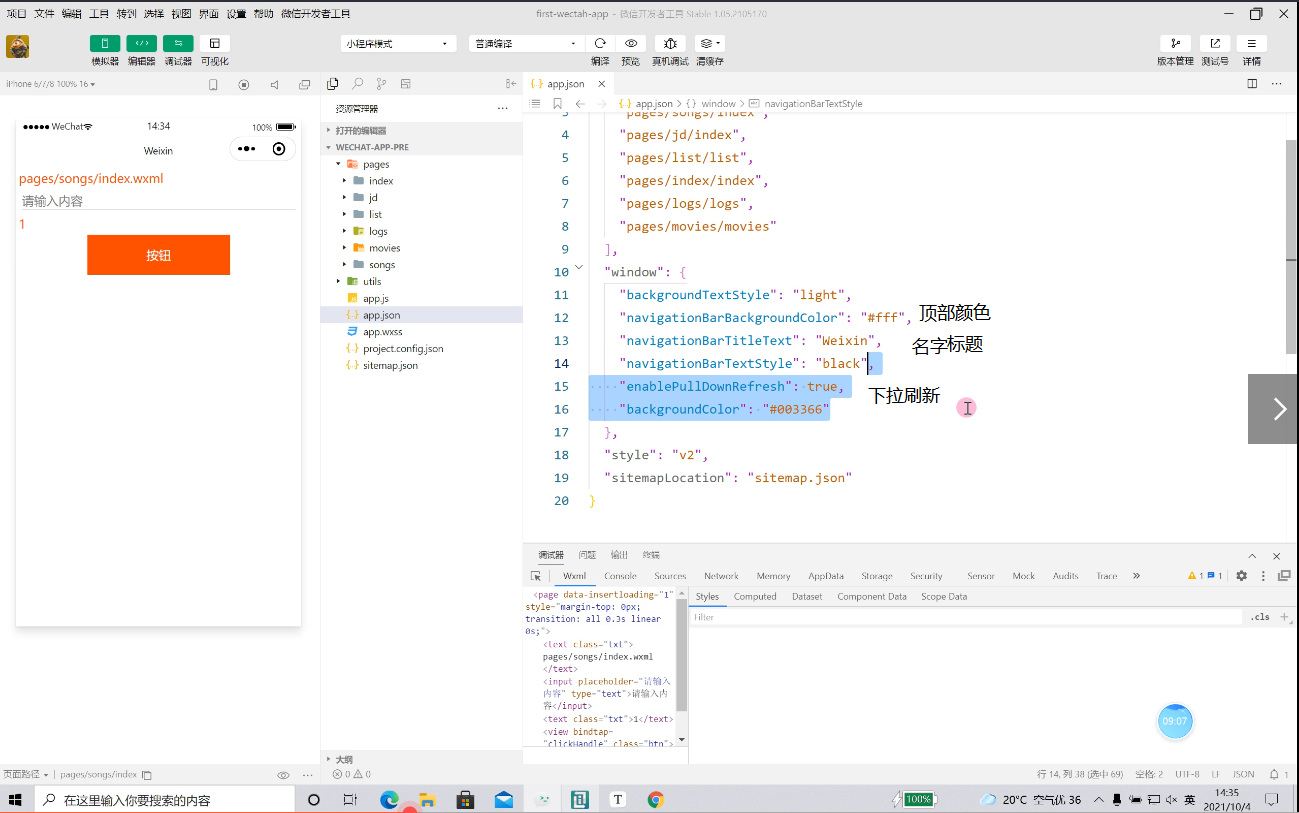The image size is (1299, 813).
Task: Click the orange 按钮 in the simulator
Action: [x=158, y=255]
